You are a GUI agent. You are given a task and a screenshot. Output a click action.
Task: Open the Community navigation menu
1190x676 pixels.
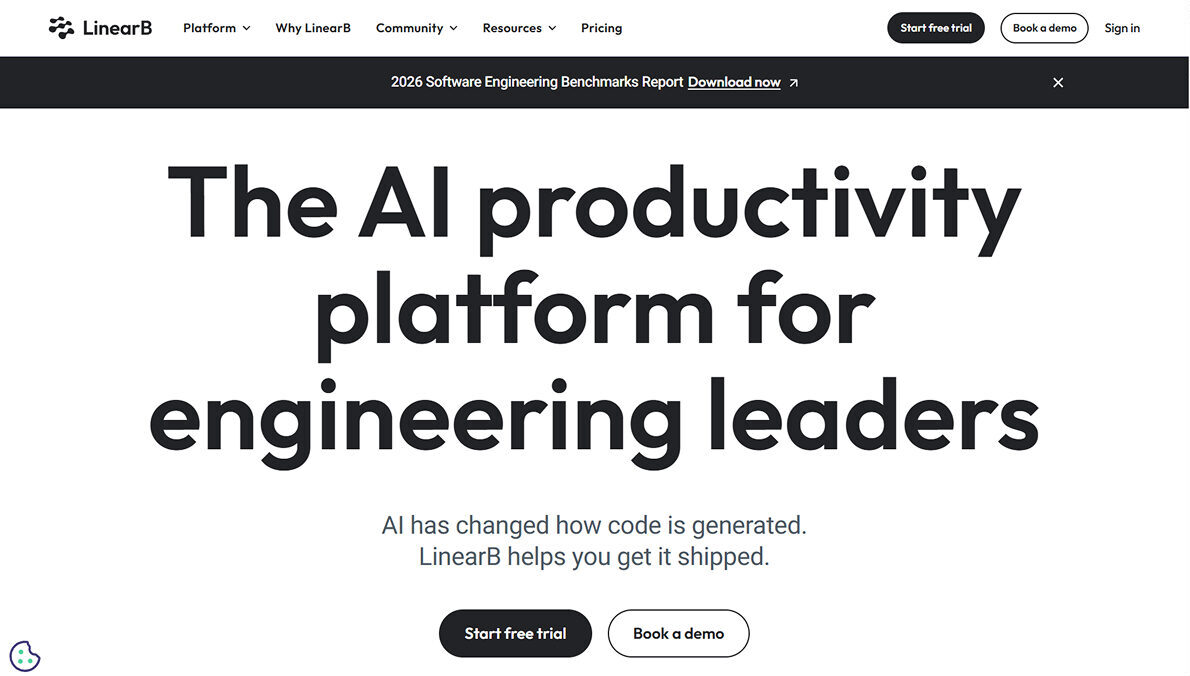coord(409,28)
